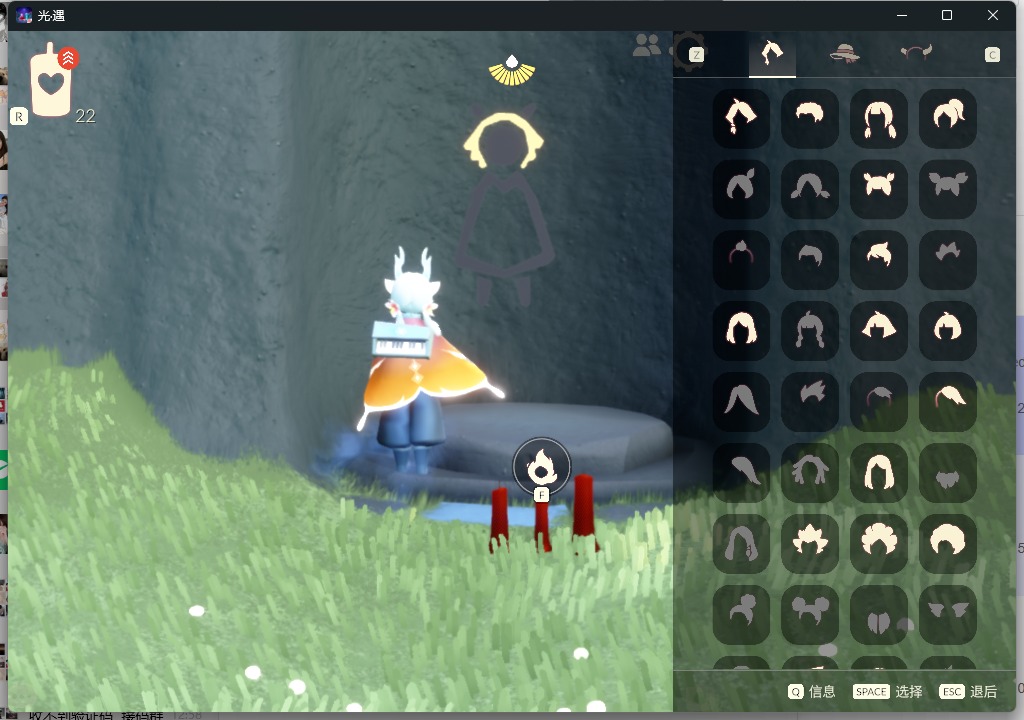Choose the grey two-triangles hair item
The height and width of the screenshot is (720, 1024).
pyautogui.click(x=948, y=615)
